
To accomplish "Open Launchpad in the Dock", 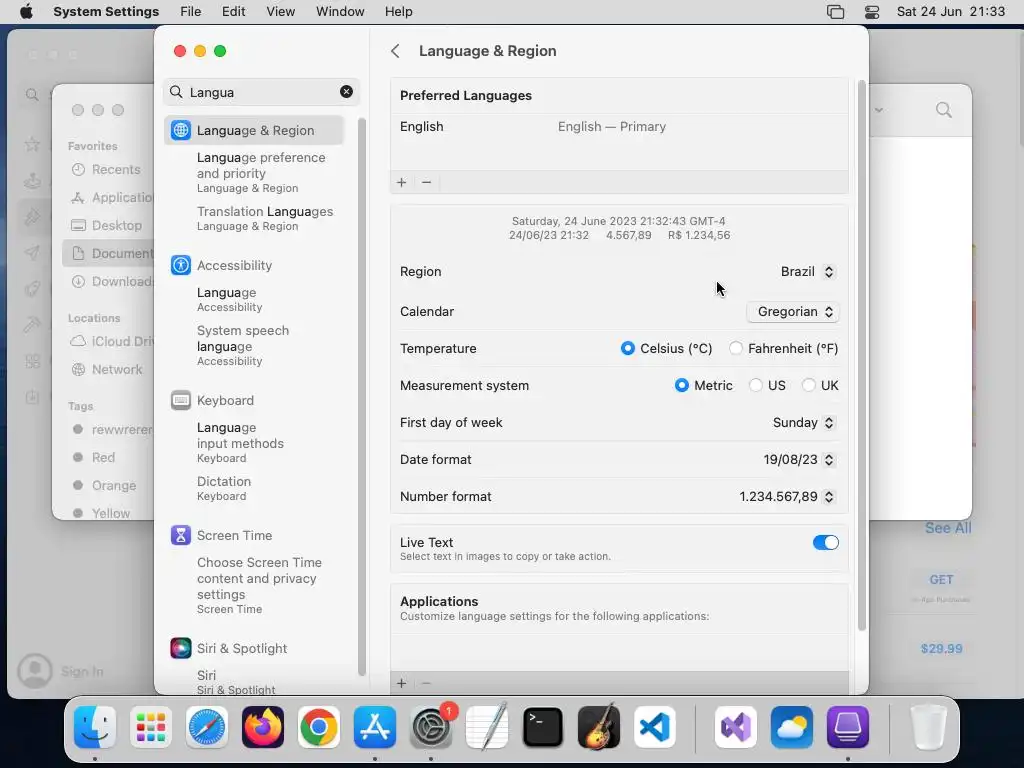I will click(x=151, y=727).
